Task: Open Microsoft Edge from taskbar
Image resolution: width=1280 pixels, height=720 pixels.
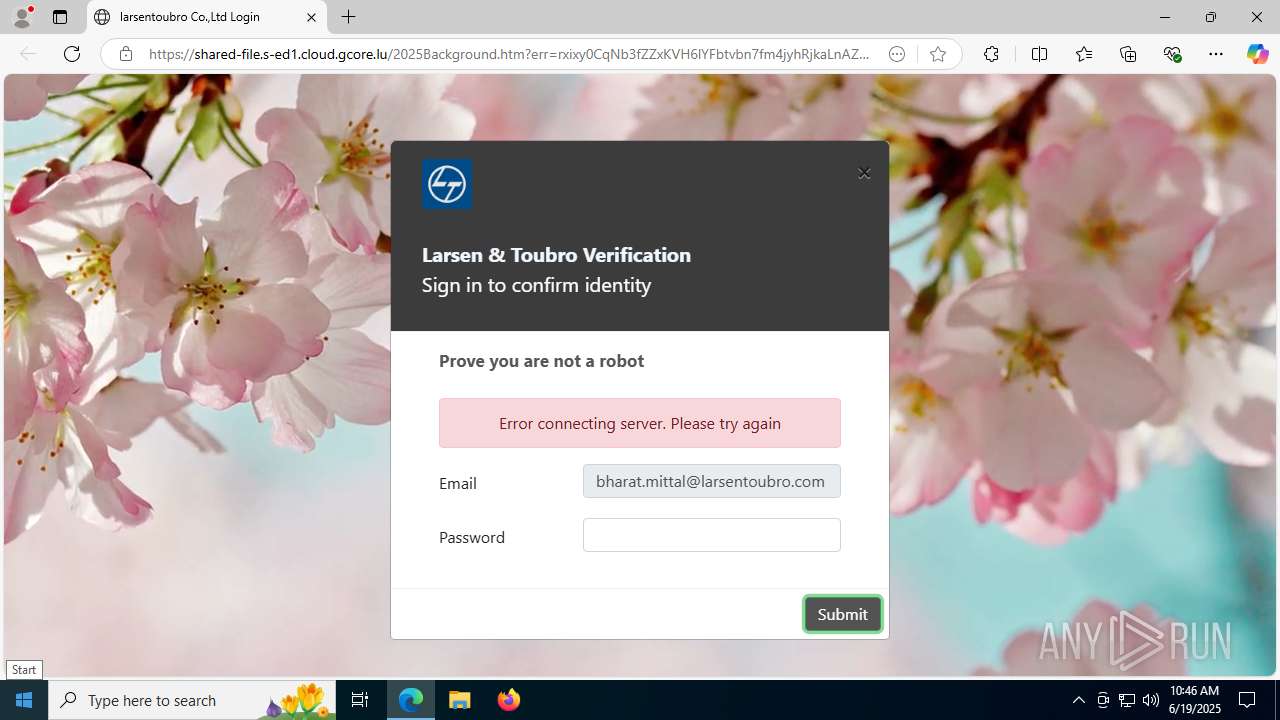Action: click(411, 700)
